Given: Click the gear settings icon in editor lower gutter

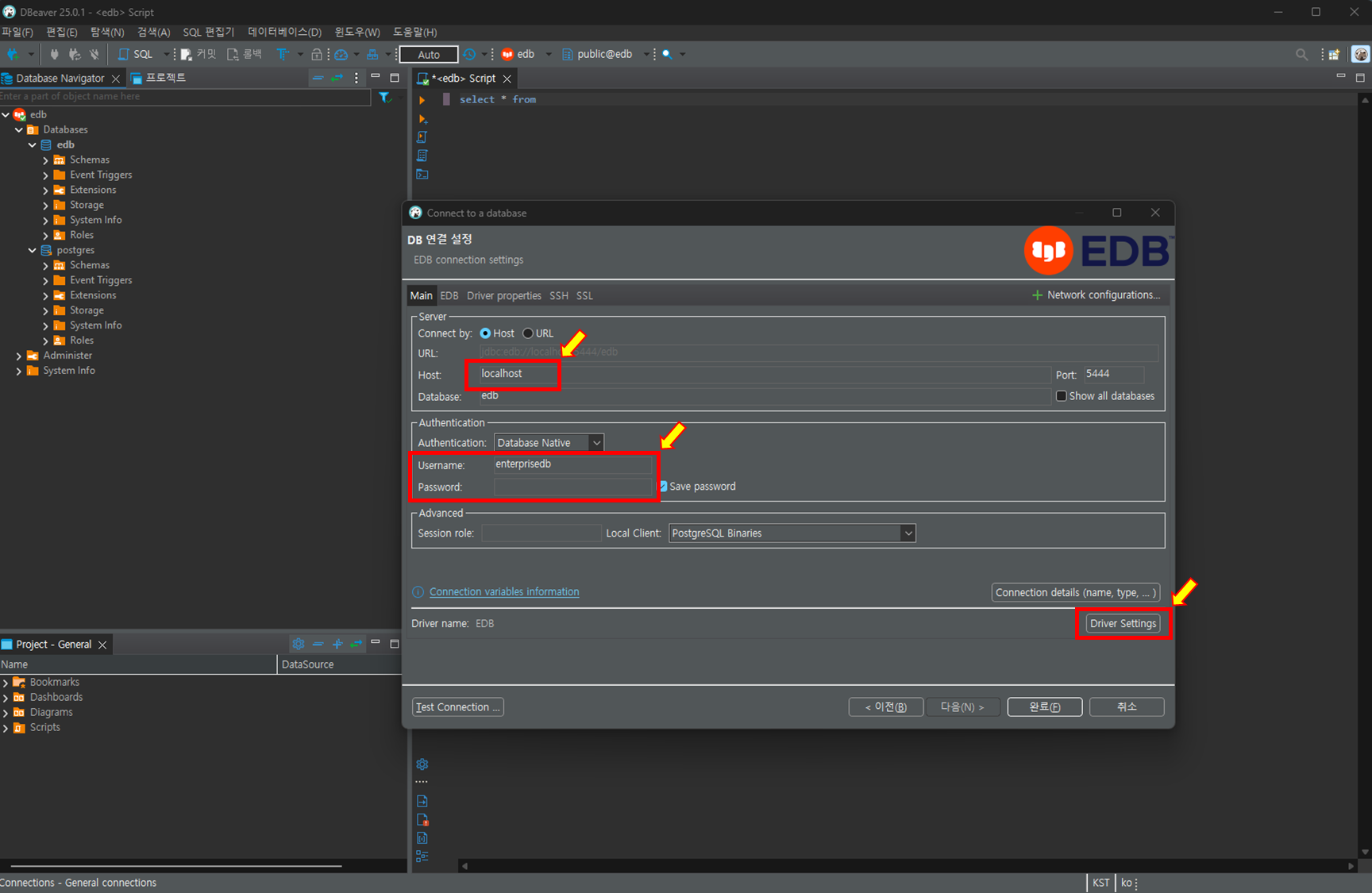Looking at the screenshot, I should 422,764.
